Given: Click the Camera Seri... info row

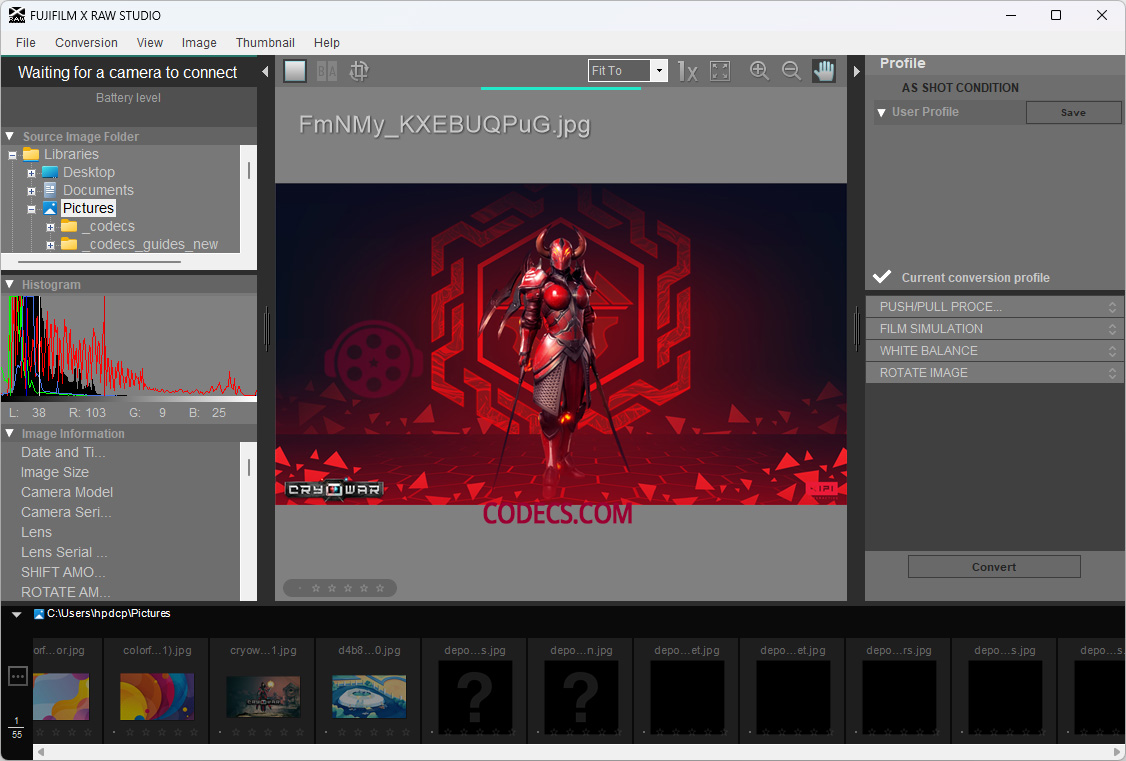Looking at the screenshot, I should (x=66, y=512).
